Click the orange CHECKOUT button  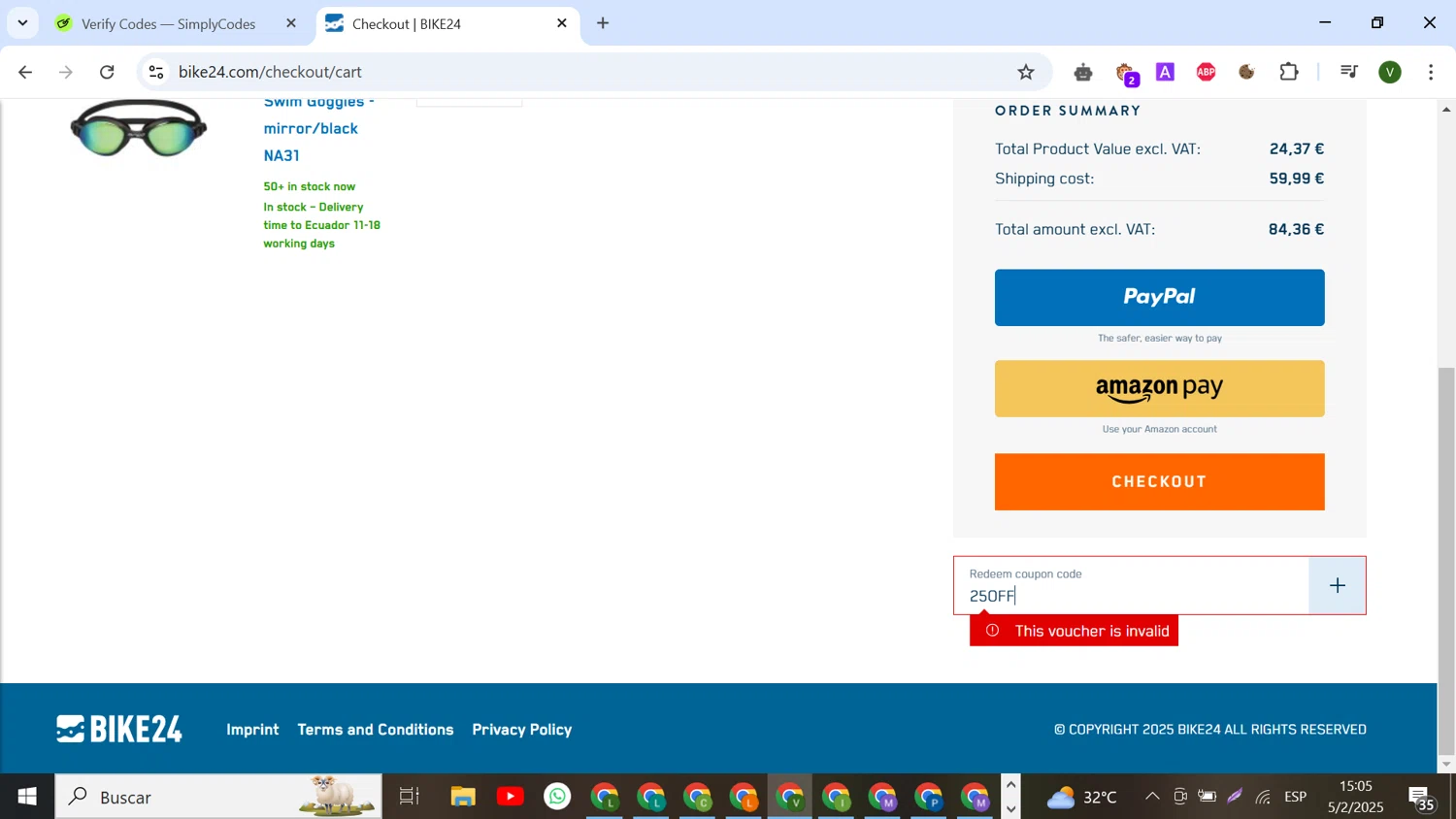[x=1159, y=481]
